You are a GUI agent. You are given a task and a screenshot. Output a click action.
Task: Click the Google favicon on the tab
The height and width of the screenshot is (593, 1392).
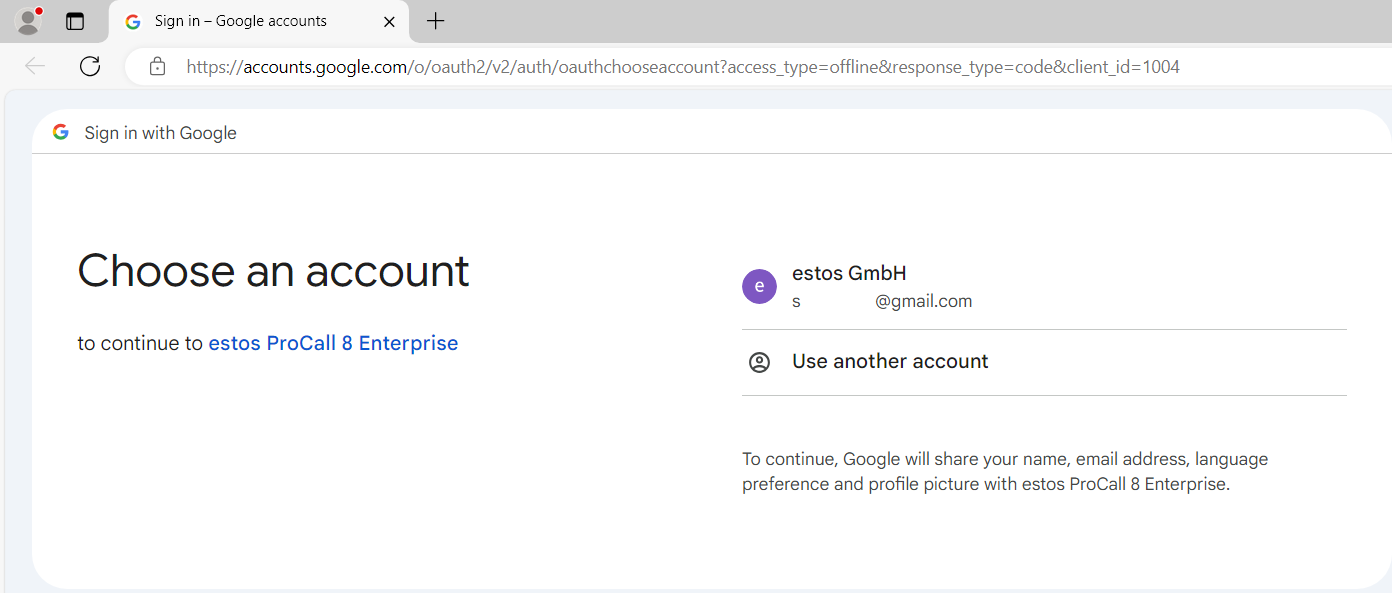click(x=133, y=21)
